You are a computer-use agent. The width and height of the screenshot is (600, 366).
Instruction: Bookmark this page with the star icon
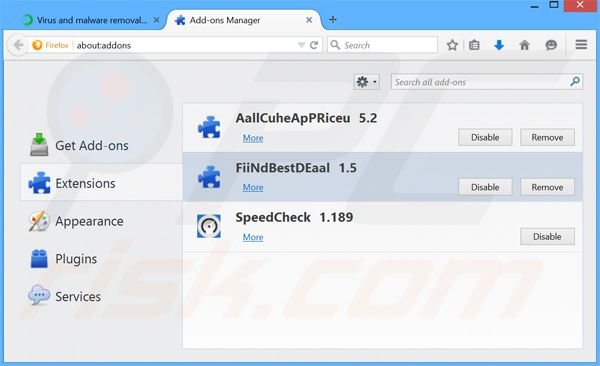coord(452,45)
